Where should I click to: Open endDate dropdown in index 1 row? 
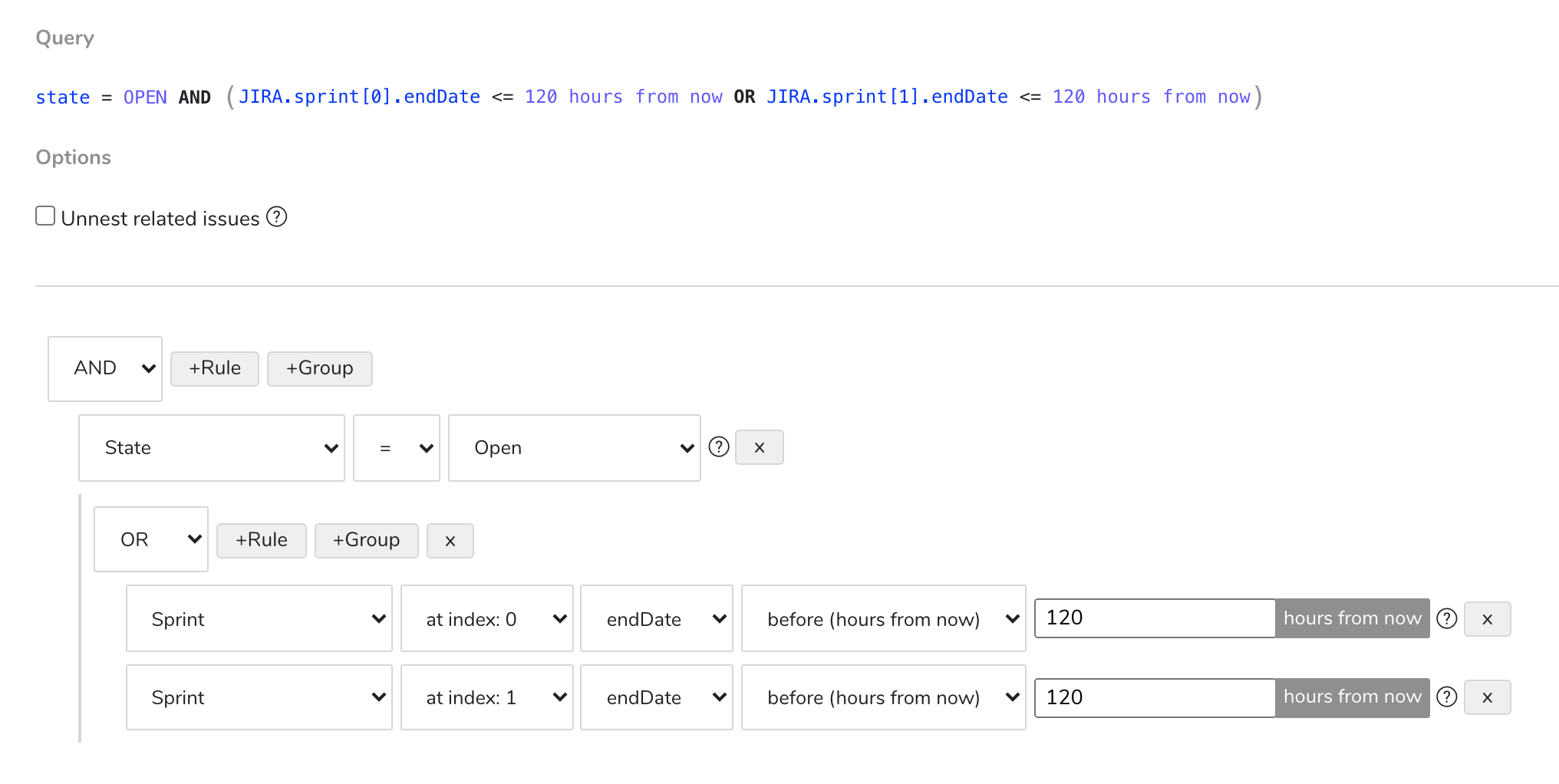tap(657, 697)
